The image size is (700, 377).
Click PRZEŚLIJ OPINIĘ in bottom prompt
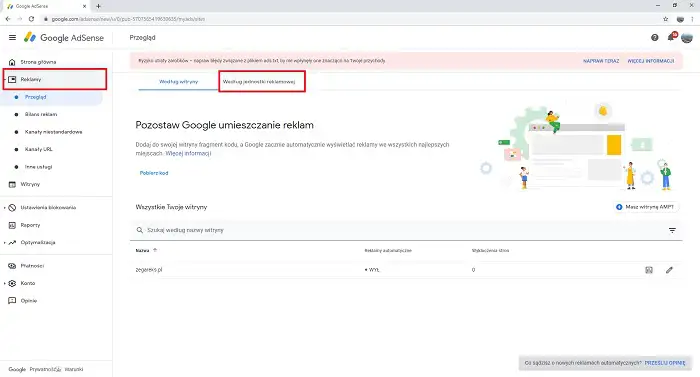(x=665, y=363)
